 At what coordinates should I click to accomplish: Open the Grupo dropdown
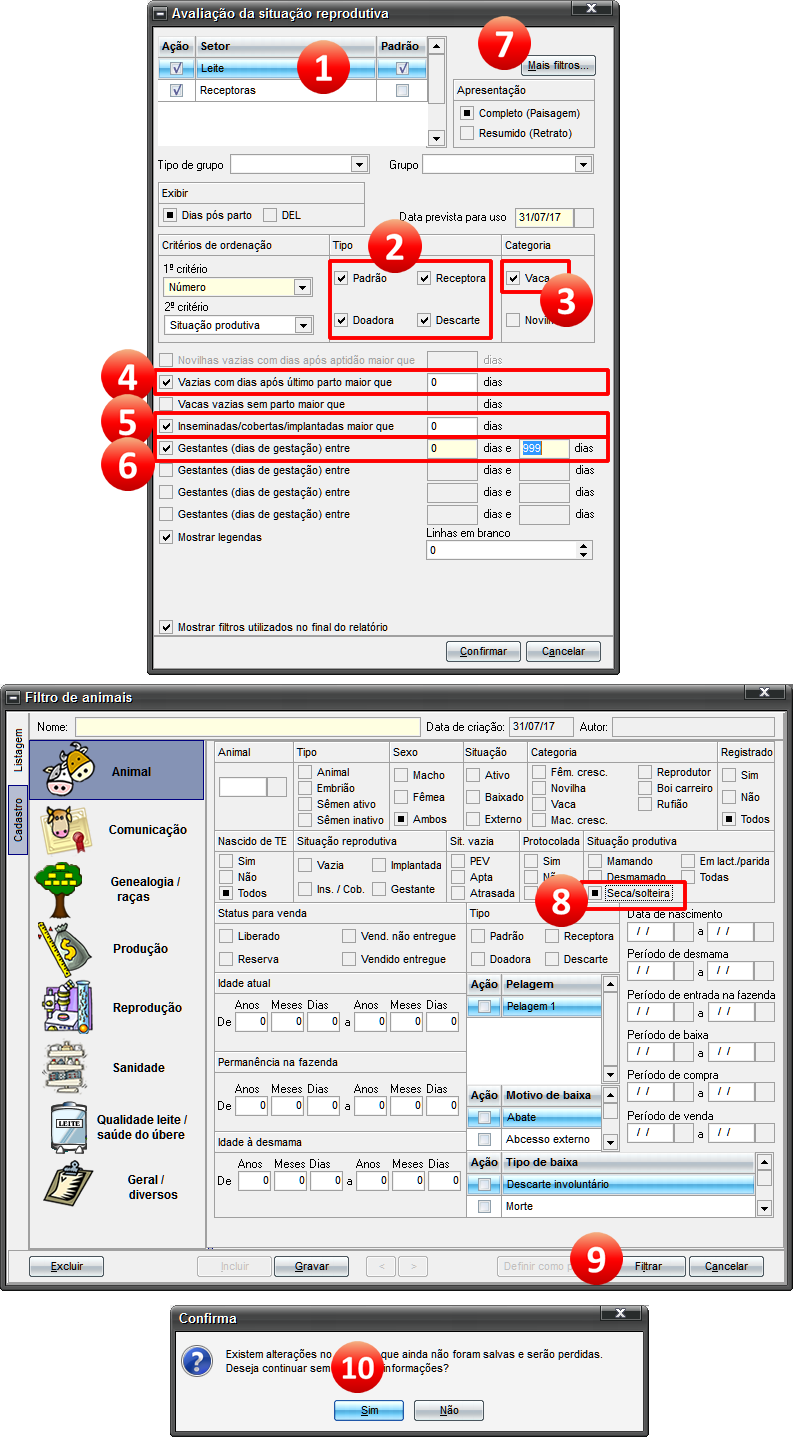click(x=584, y=164)
